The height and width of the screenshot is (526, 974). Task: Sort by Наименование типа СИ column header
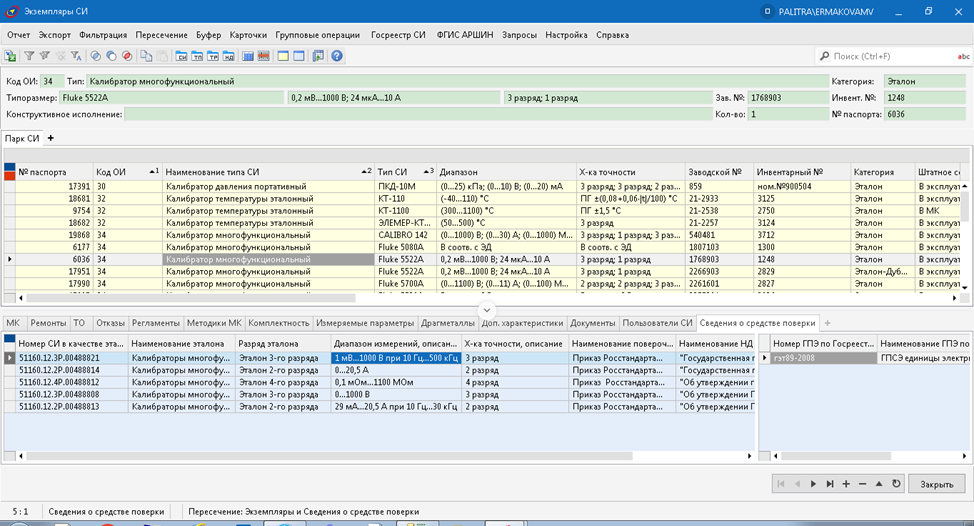point(268,172)
